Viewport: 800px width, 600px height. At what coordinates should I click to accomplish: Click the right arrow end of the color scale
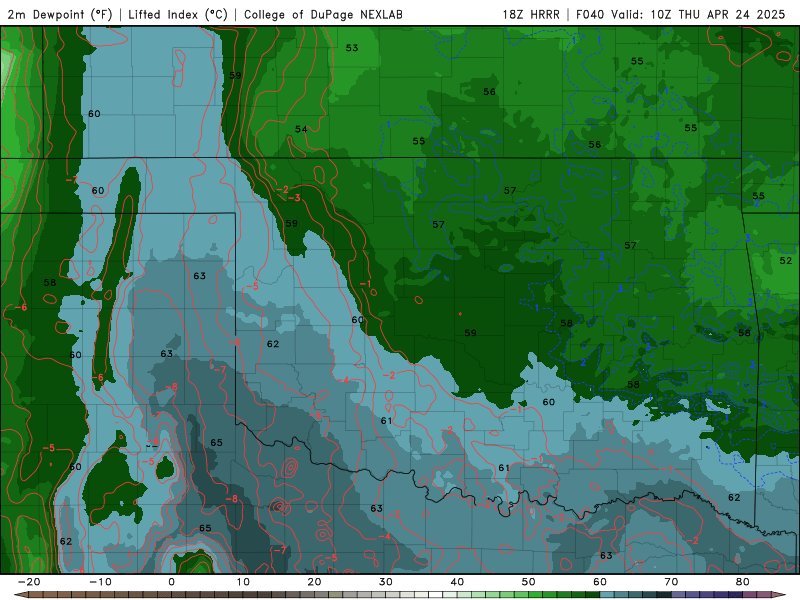coord(781,594)
